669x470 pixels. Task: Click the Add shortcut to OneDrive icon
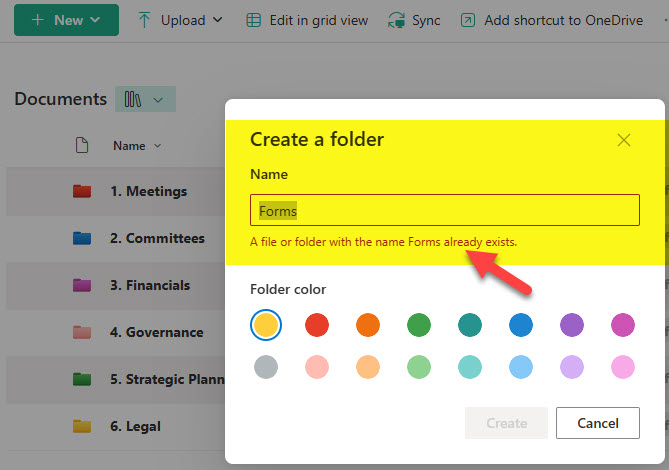click(x=468, y=20)
